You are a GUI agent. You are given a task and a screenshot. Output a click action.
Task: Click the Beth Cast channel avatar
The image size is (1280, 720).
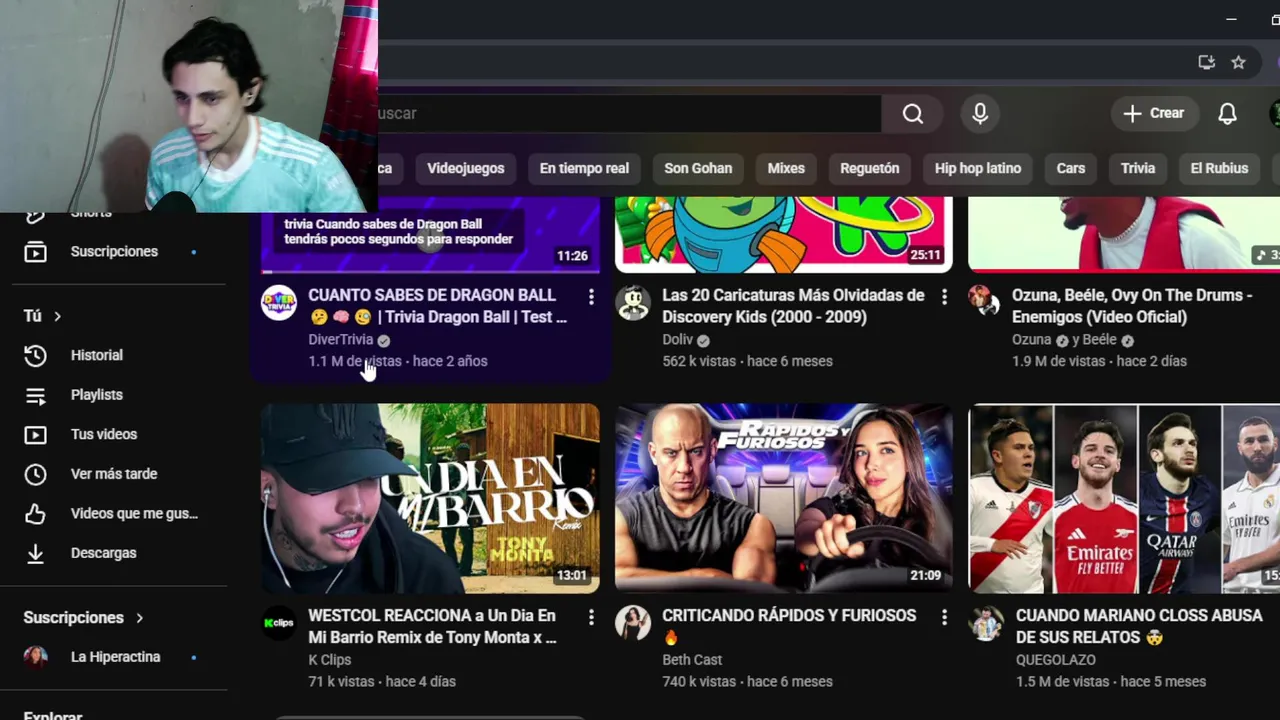tap(632, 623)
